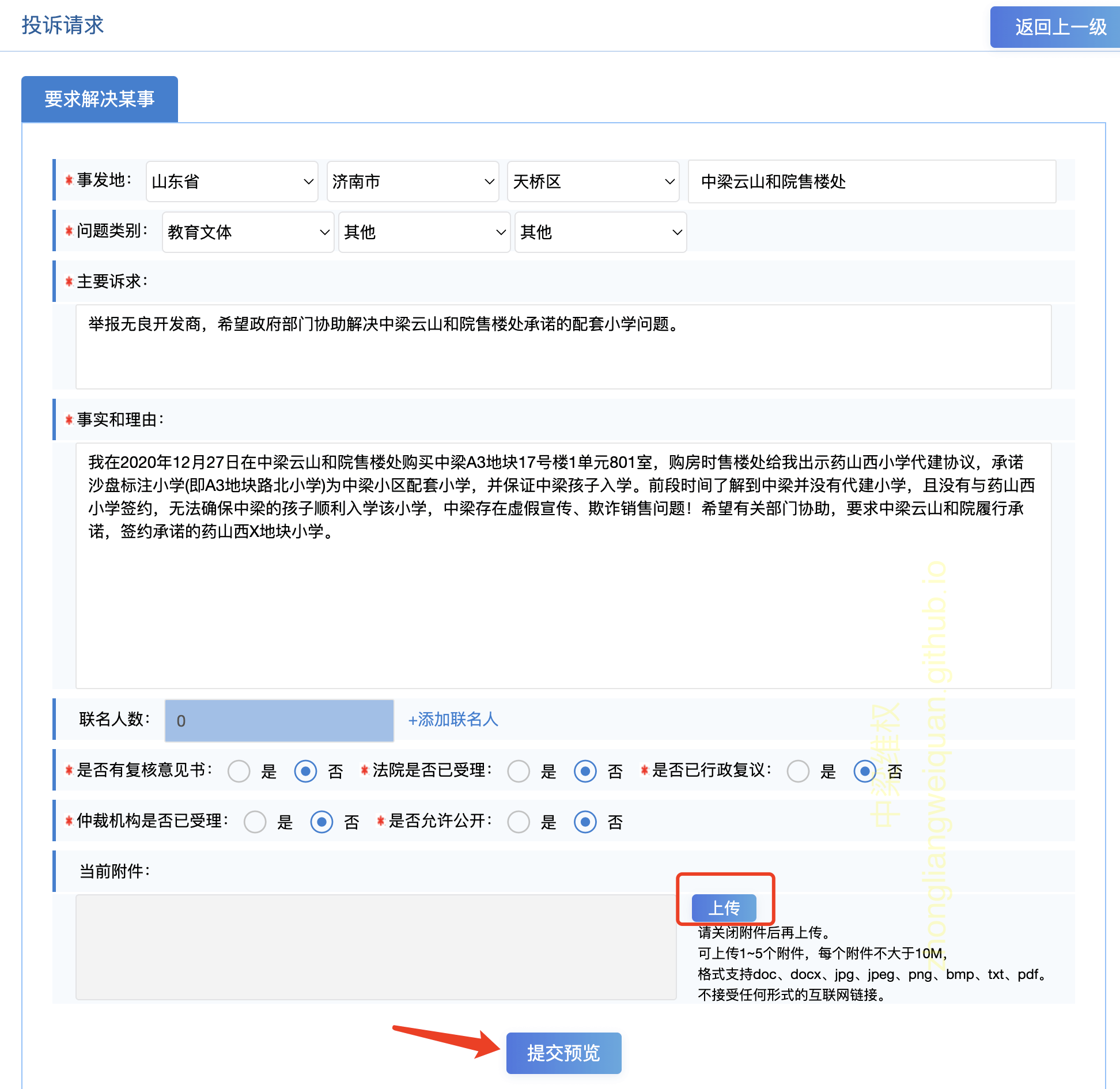Image resolution: width=1120 pixels, height=1089 pixels.
Task: Select 是 for 法院是否已受理
Action: tap(519, 771)
